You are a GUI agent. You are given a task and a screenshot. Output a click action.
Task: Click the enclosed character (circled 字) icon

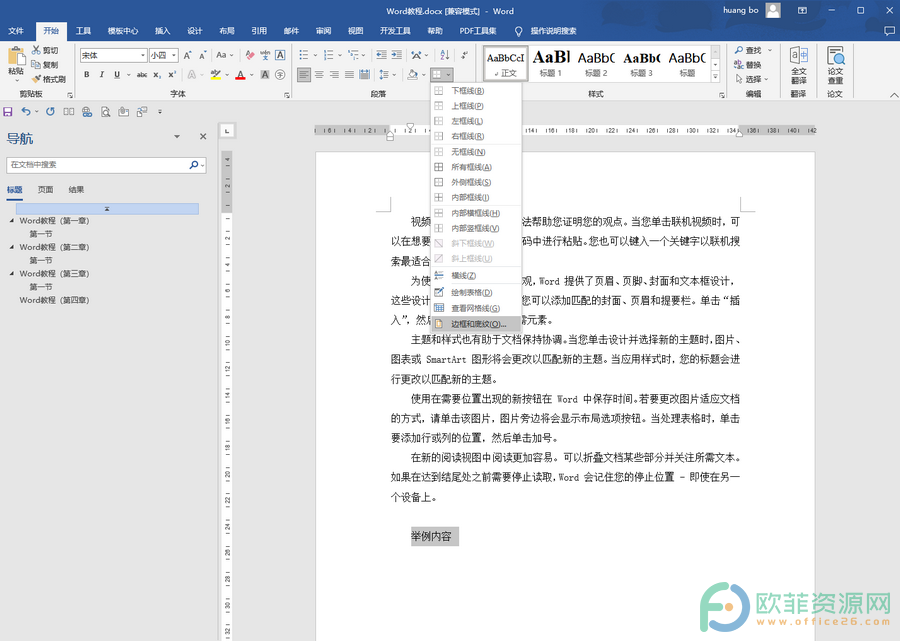280,75
